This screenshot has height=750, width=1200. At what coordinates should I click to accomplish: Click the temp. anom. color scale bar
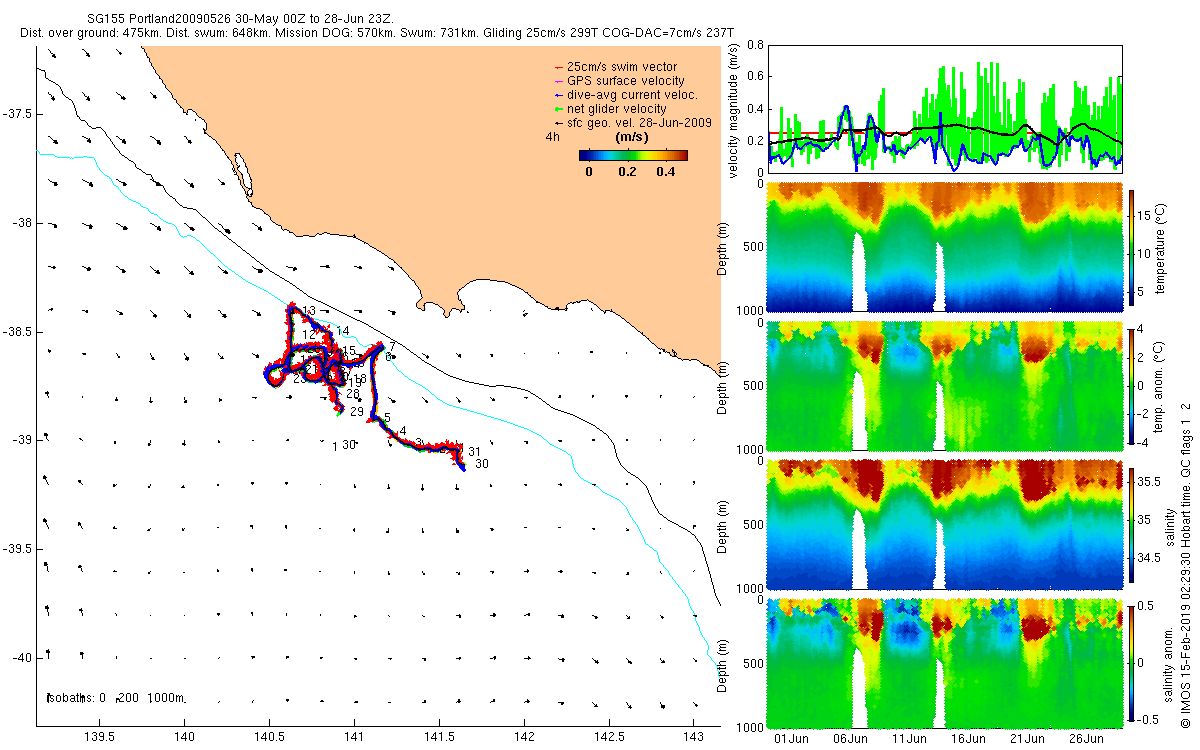[1131, 385]
